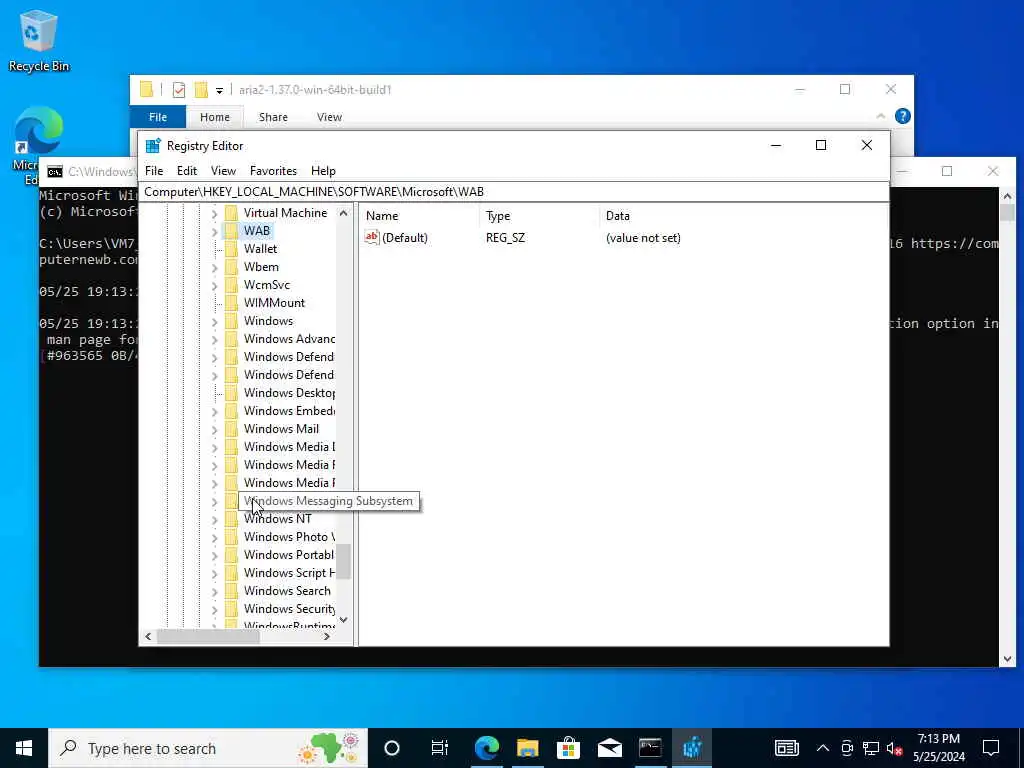The height and width of the screenshot is (768, 1024).
Task: Select the Windows Search key
Action: pyautogui.click(x=287, y=590)
